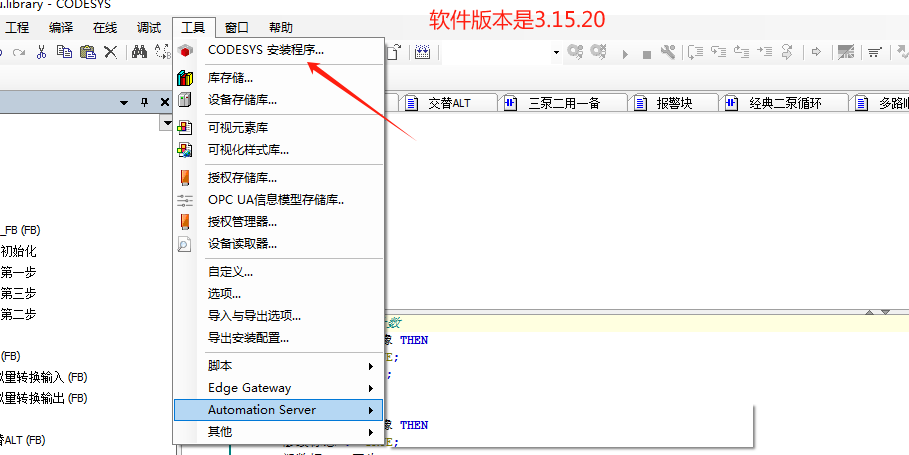Expand the 脚本 submenu
The width and height of the screenshot is (909, 455).
click(x=279, y=366)
